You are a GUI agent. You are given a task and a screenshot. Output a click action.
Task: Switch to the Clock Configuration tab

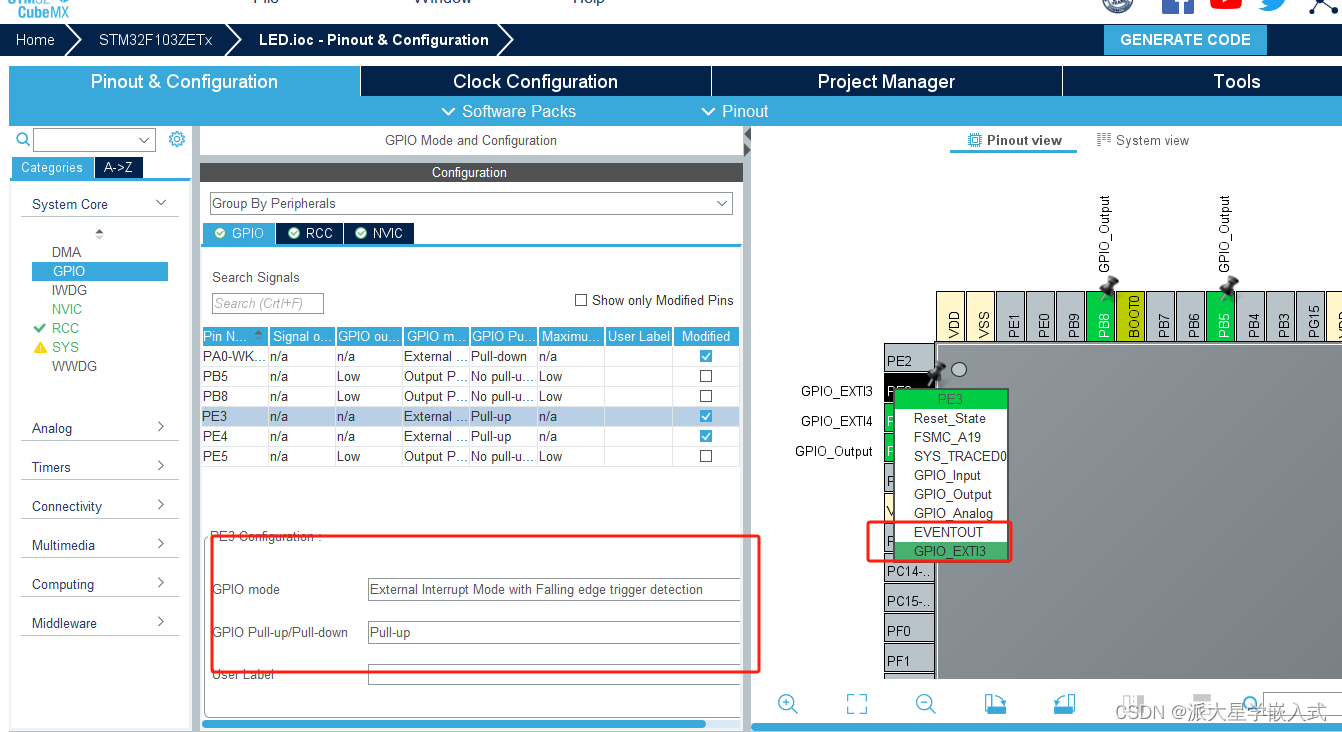(535, 82)
